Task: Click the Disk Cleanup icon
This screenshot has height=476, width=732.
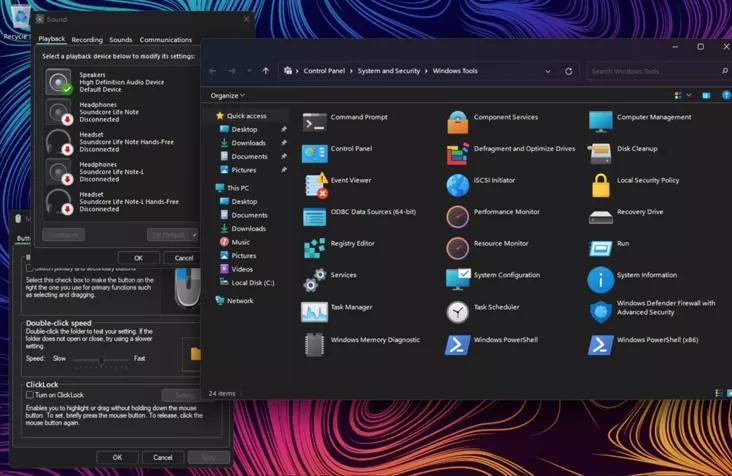Action: tap(600, 154)
